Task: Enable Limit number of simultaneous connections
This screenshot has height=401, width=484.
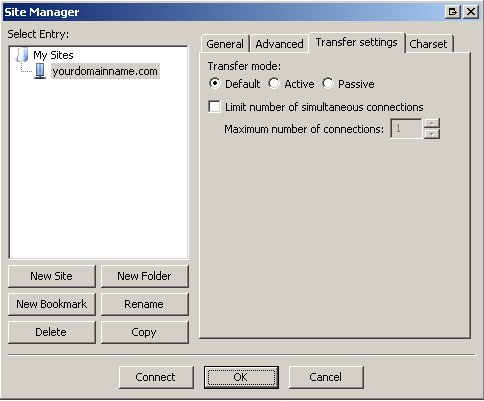Action: pos(214,107)
